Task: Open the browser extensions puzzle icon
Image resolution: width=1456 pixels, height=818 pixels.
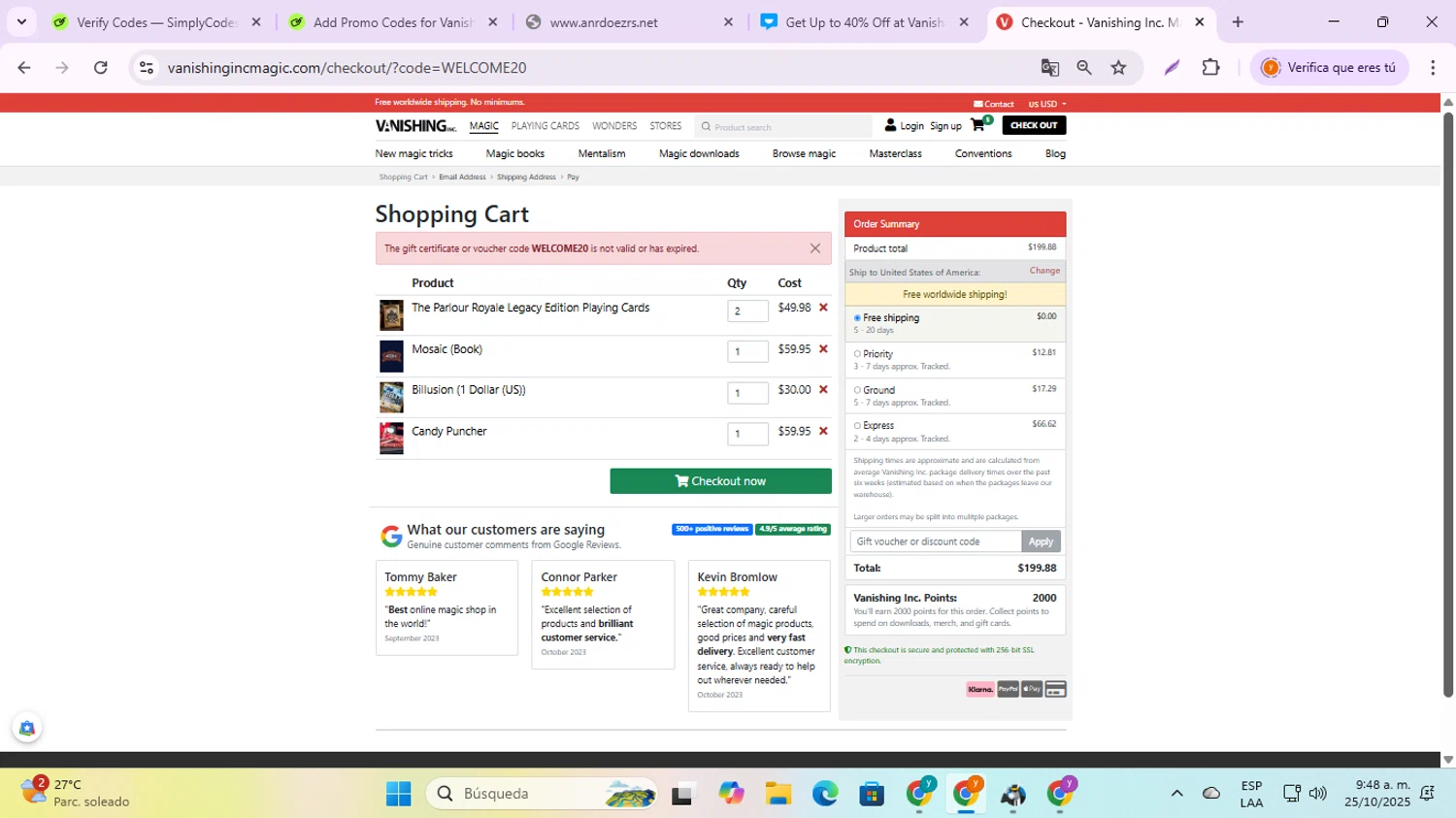Action: pos(1210,67)
